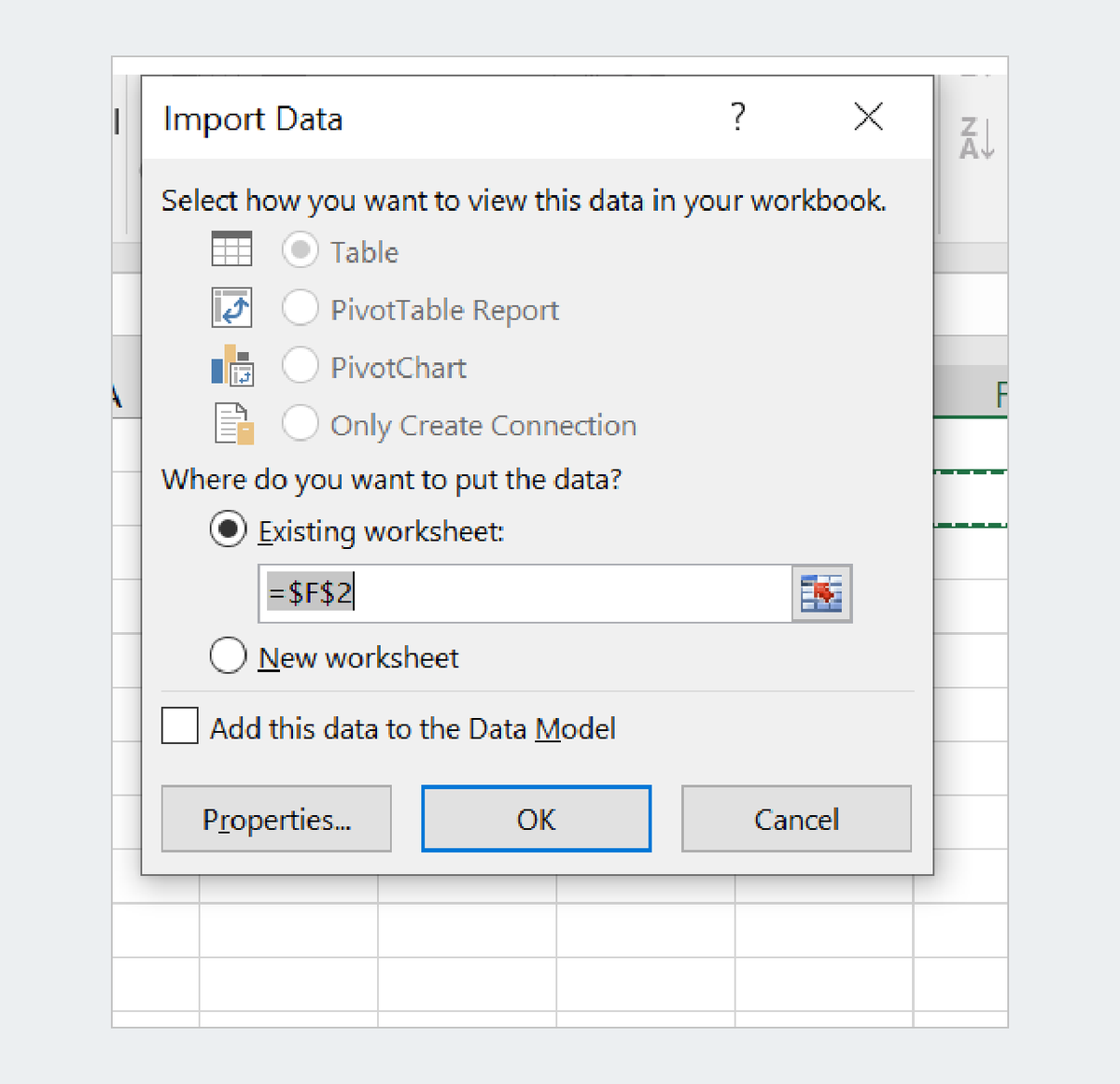The image size is (1120, 1084).
Task: Click the Import Data title text
Action: pos(253,120)
